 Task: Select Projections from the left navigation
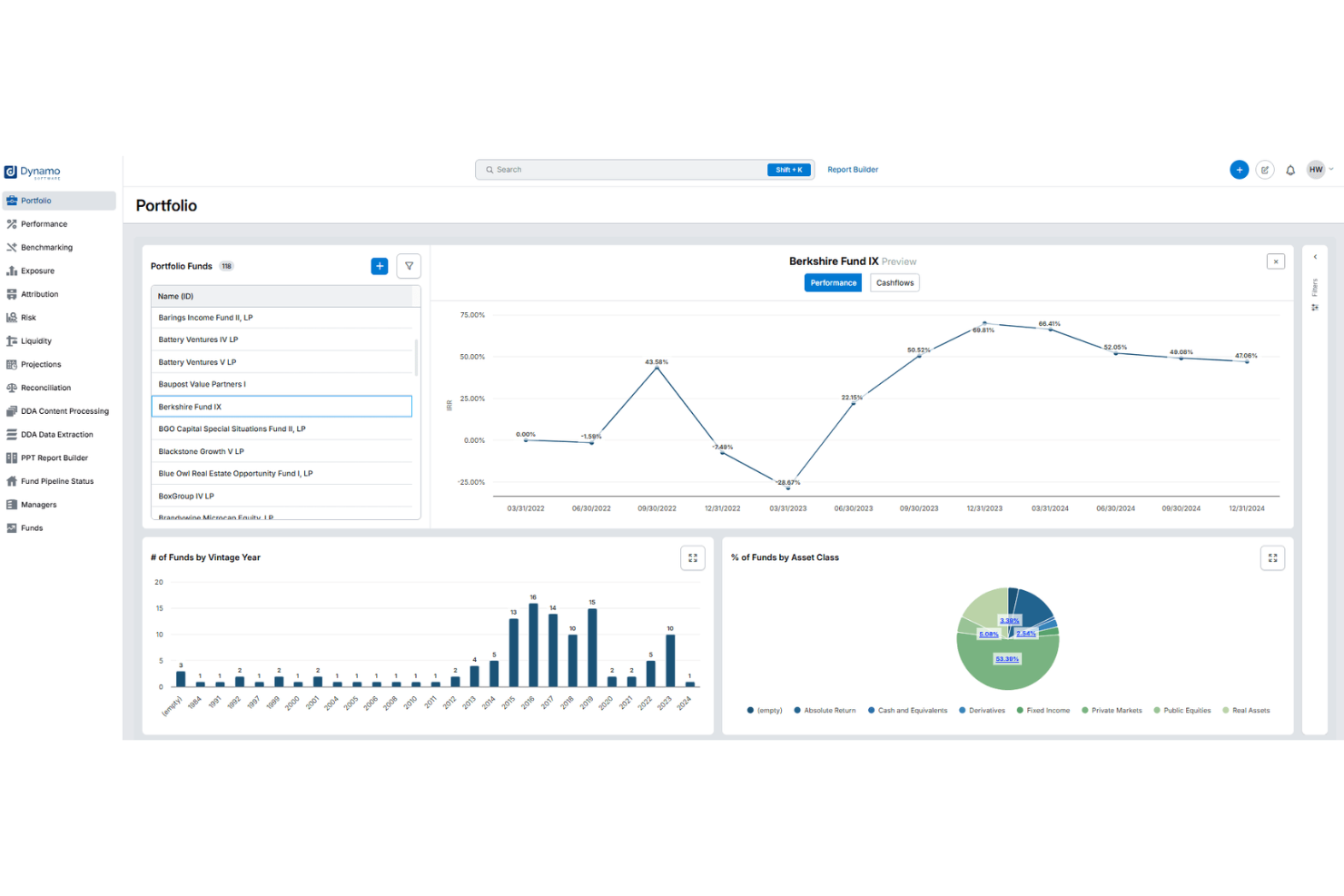[40, 364]
